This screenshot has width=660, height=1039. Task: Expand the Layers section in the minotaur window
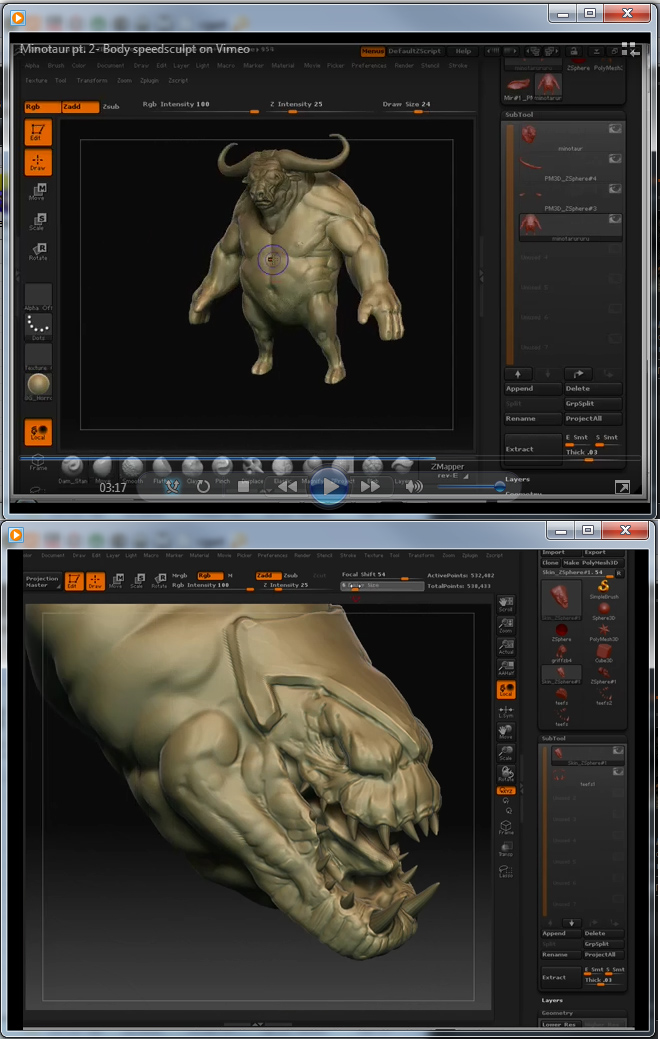point(518,479)
